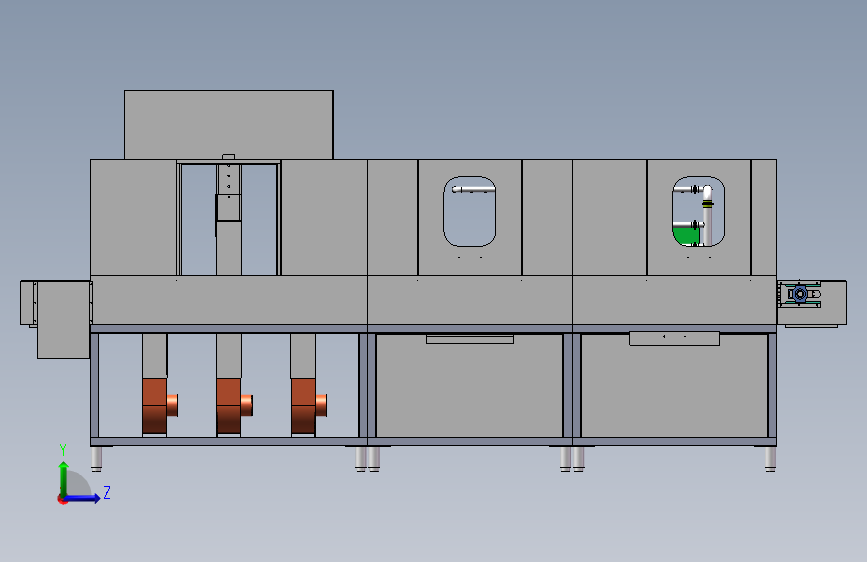Screen dimensions: 867x562
Task: Click the red X axis origin ball
Action: [62, 499]
